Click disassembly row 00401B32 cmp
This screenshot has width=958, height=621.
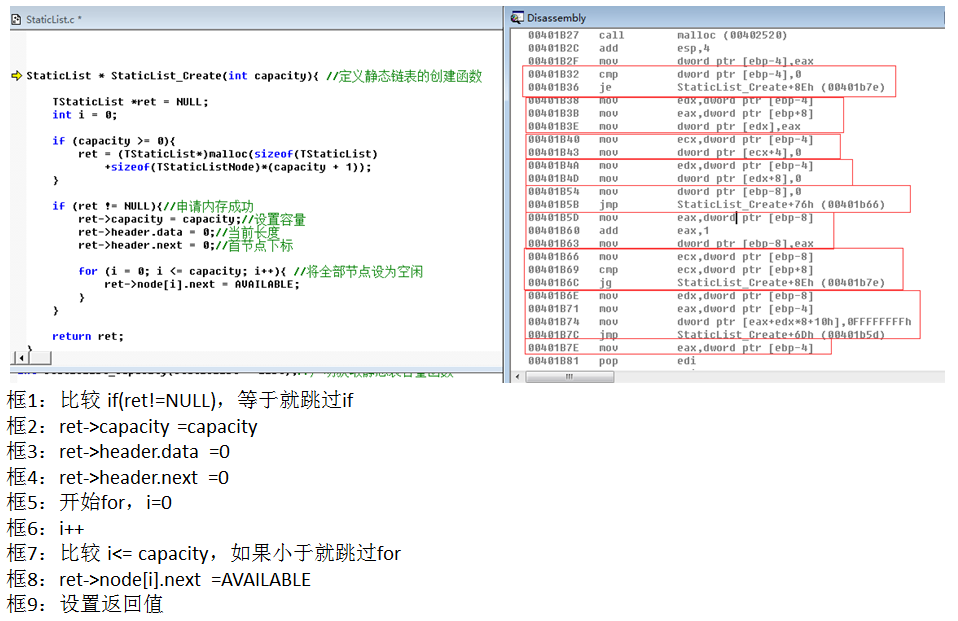pyautogui.click(x=665, y=75)
